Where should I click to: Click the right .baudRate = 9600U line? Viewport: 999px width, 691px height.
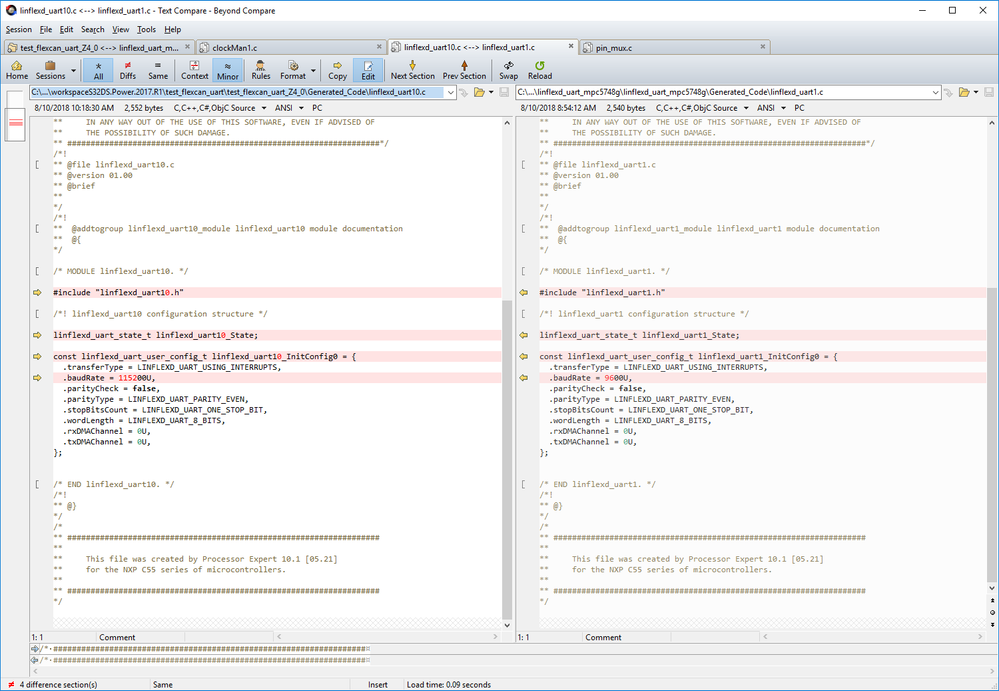763,378
